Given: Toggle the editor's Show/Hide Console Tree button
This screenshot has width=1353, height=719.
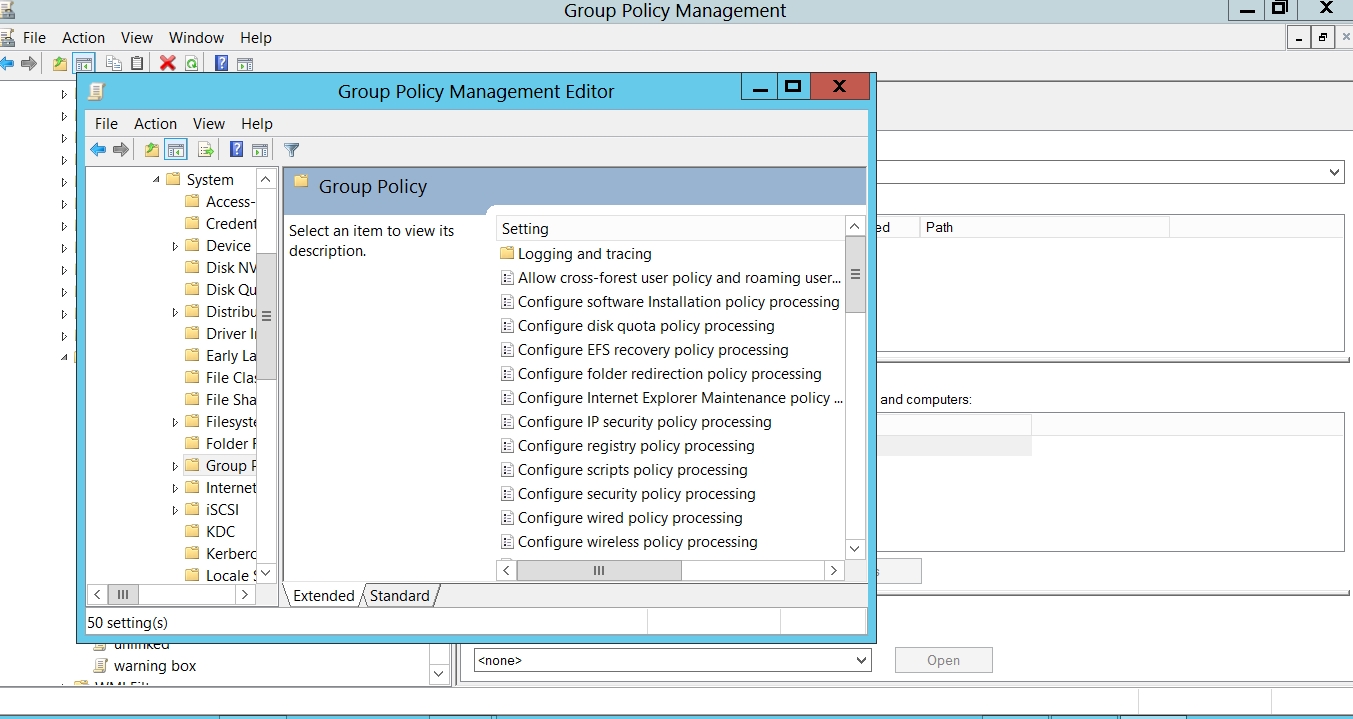Looking at the screenshot, I should tap(176, 150).
